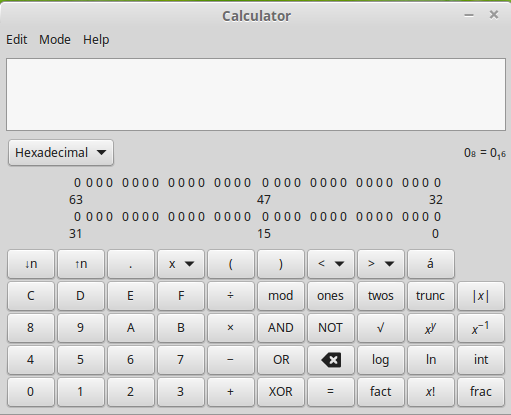Click the OR button
Screen dimensions: 511x415
coord(281,360)
